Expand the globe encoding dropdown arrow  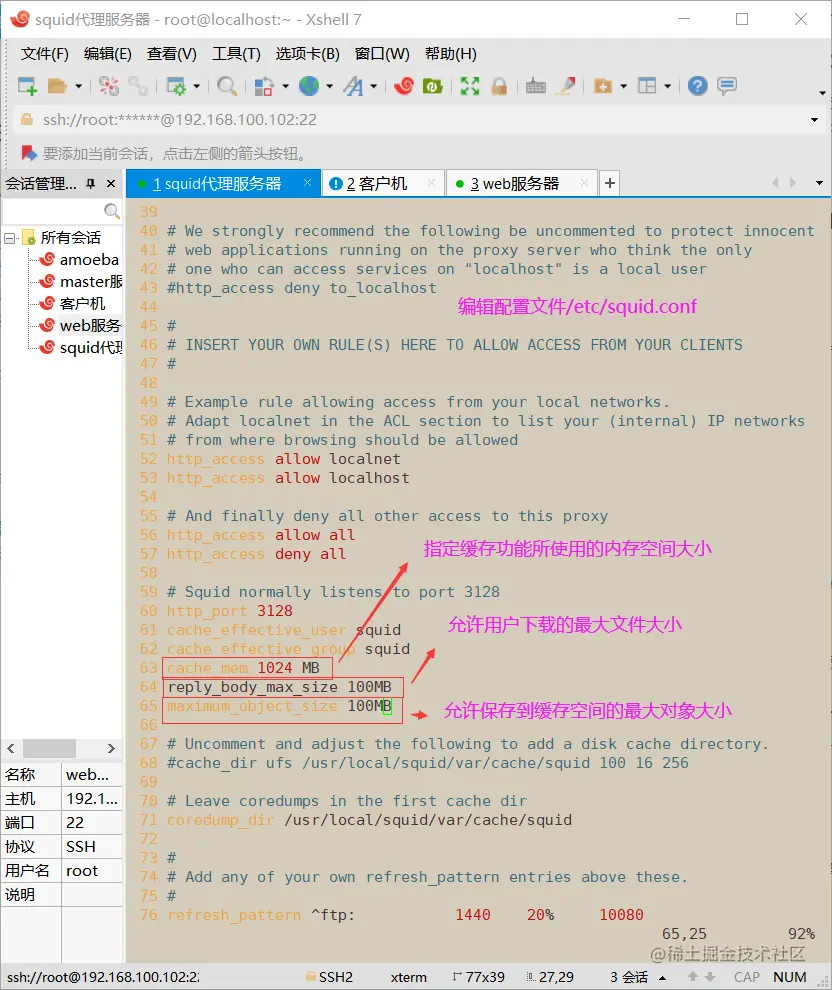[x=329, y=86]
